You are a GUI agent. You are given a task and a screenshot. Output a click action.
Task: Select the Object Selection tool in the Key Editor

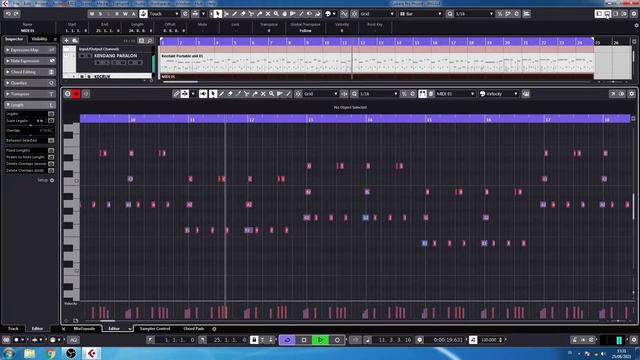pos(213,94)
